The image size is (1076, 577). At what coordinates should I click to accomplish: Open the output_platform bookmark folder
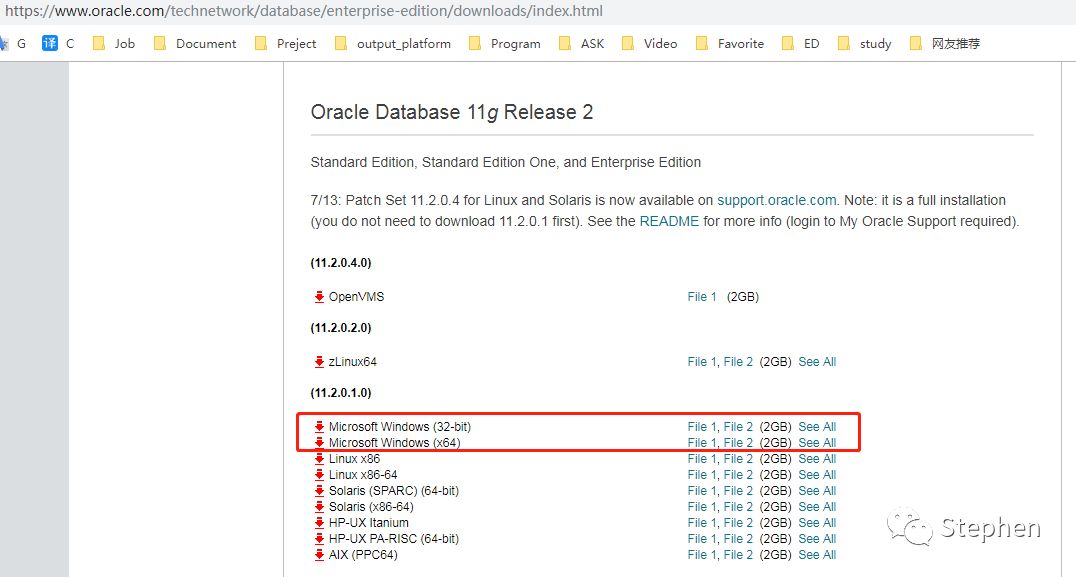[x=393, y=43]
